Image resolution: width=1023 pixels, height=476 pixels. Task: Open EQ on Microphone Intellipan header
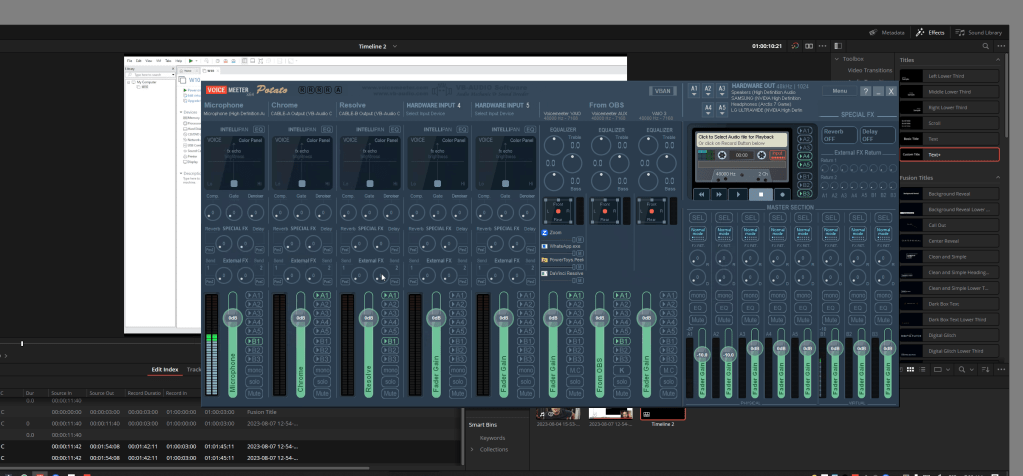click(259, 130)
